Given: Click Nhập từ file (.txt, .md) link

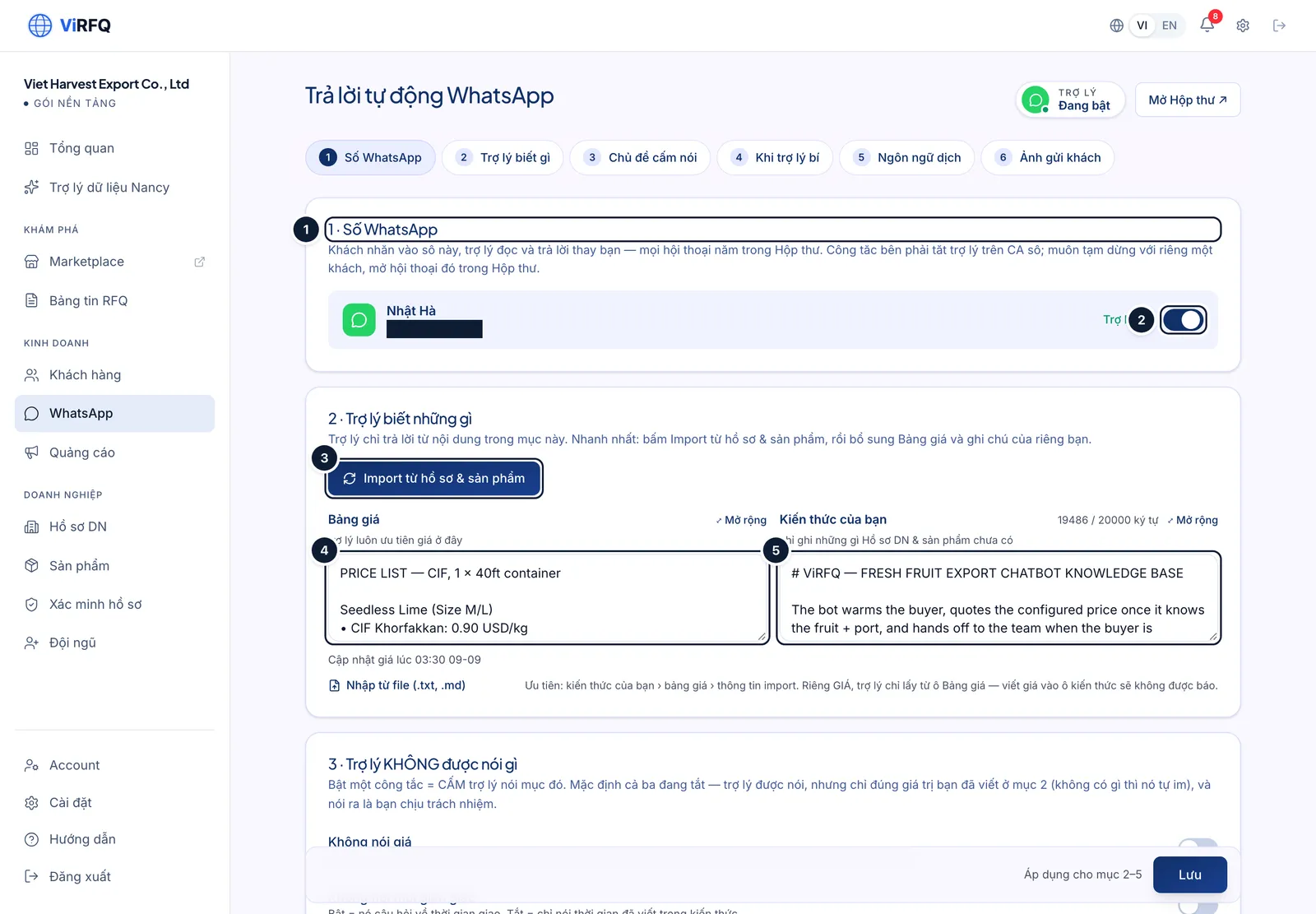Looking at the screenshot, I should click(x=397, y=685).
